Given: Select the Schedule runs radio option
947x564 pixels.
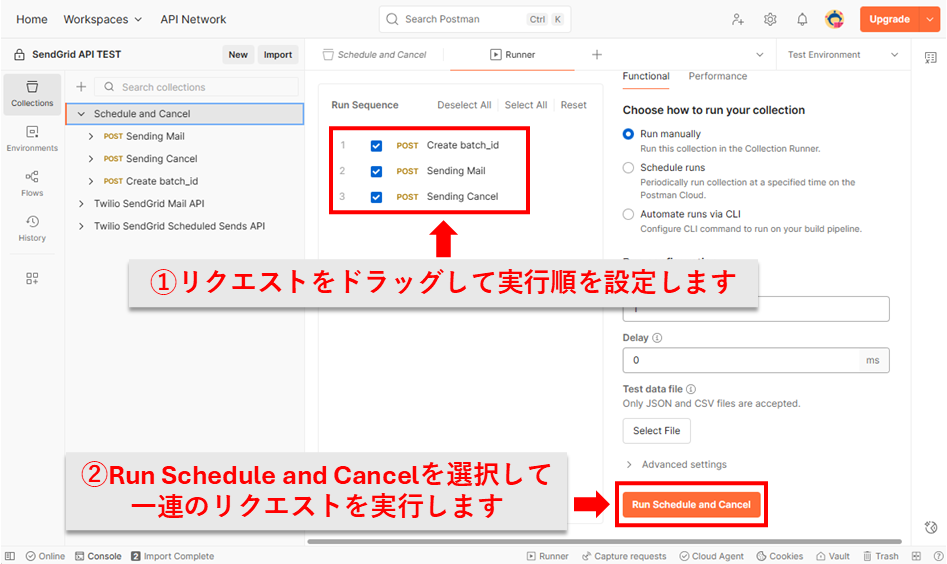Looking at the screenshot, I should coord(628,168).
